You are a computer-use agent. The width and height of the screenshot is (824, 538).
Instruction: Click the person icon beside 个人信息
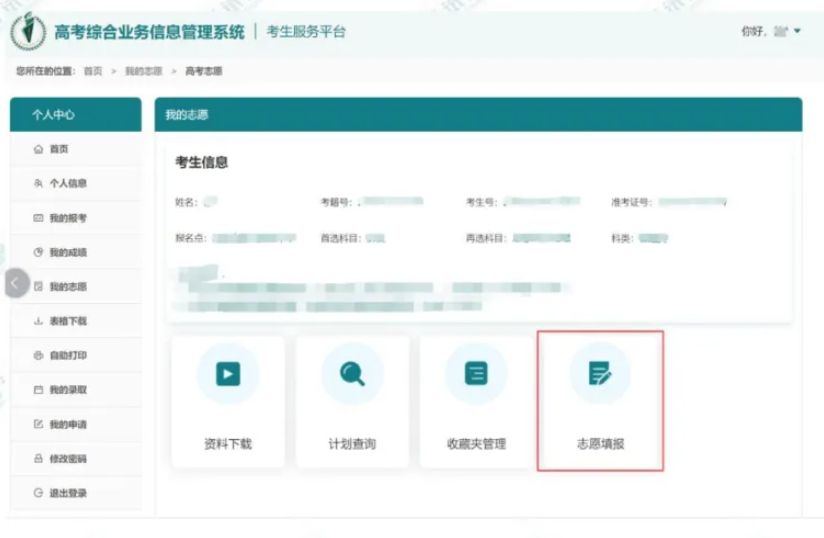click(x=38, y=183)
